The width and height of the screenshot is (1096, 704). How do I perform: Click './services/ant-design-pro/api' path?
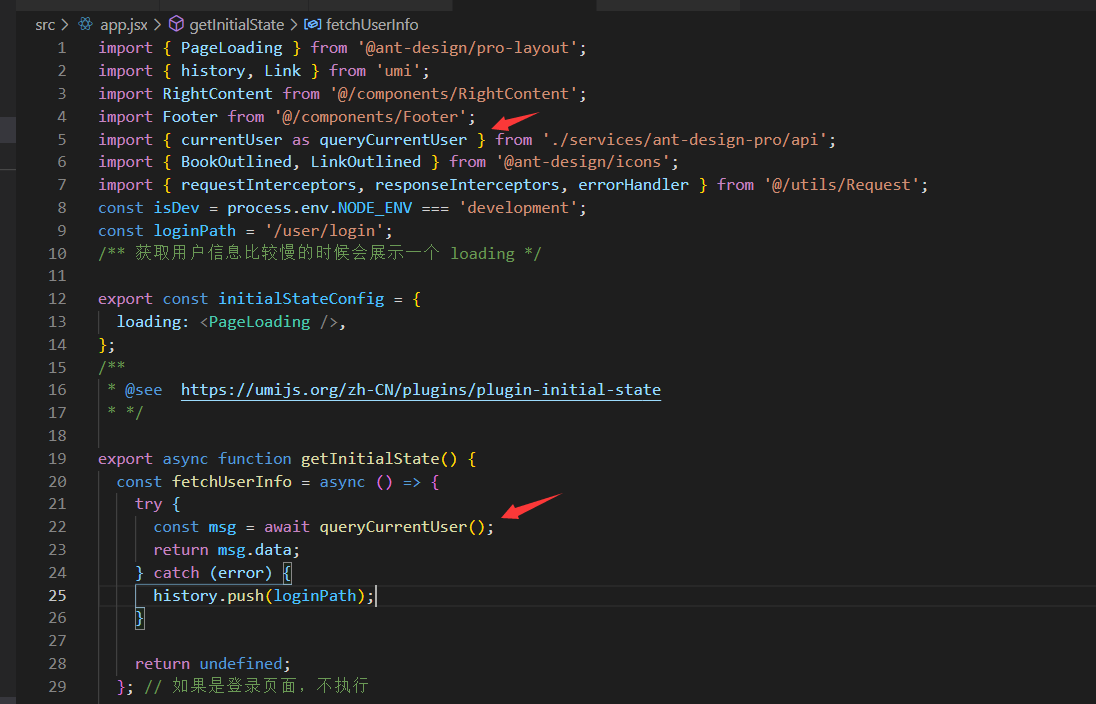click(685, 139)
